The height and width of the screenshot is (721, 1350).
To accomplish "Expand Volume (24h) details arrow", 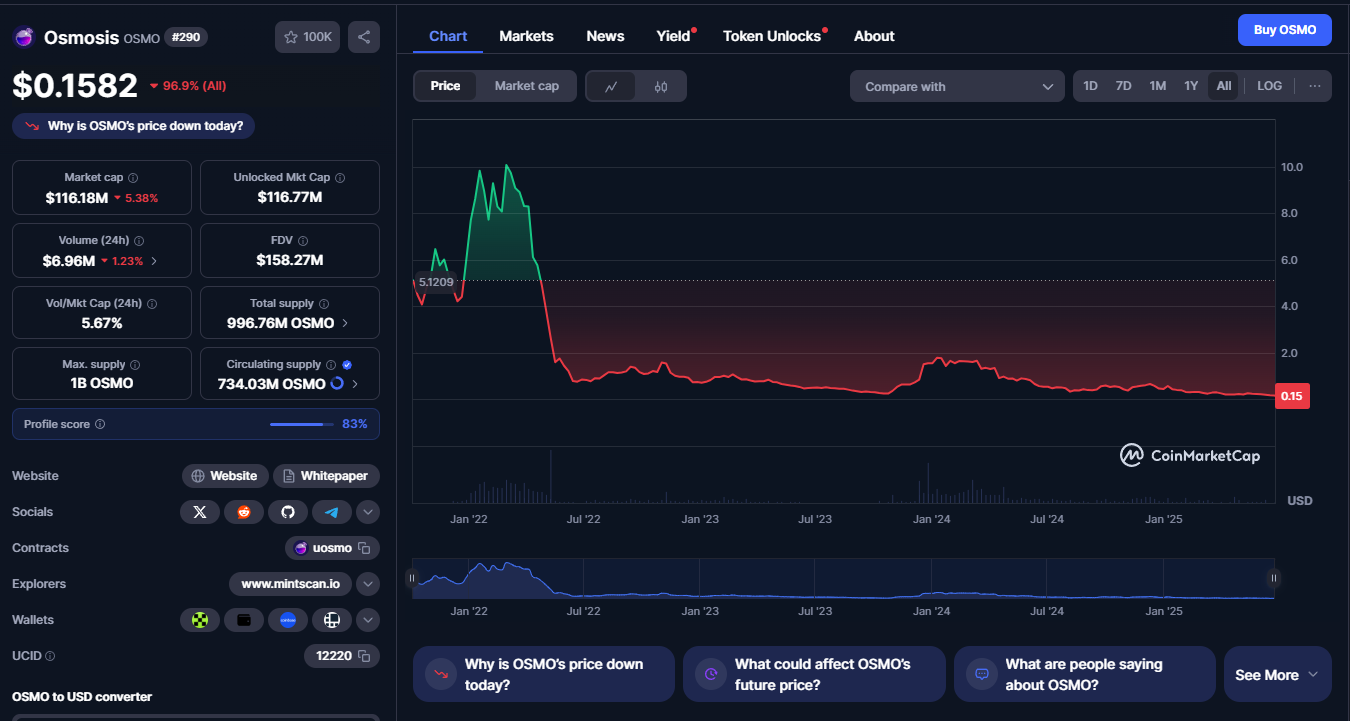I will tap(153, 261).
